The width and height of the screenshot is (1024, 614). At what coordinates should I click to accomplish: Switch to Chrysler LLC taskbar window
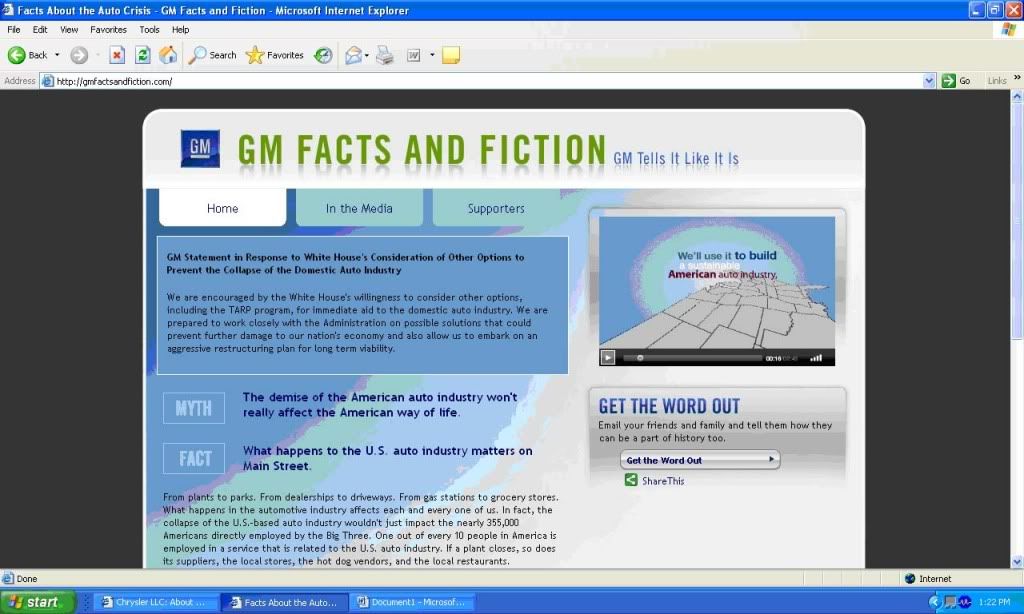[154, 602]
